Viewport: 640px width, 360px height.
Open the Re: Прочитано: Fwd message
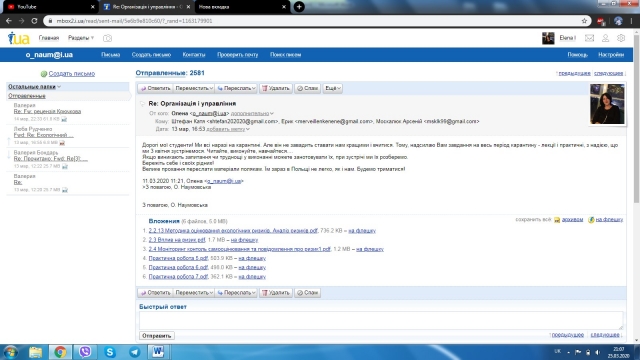(51, 159)
